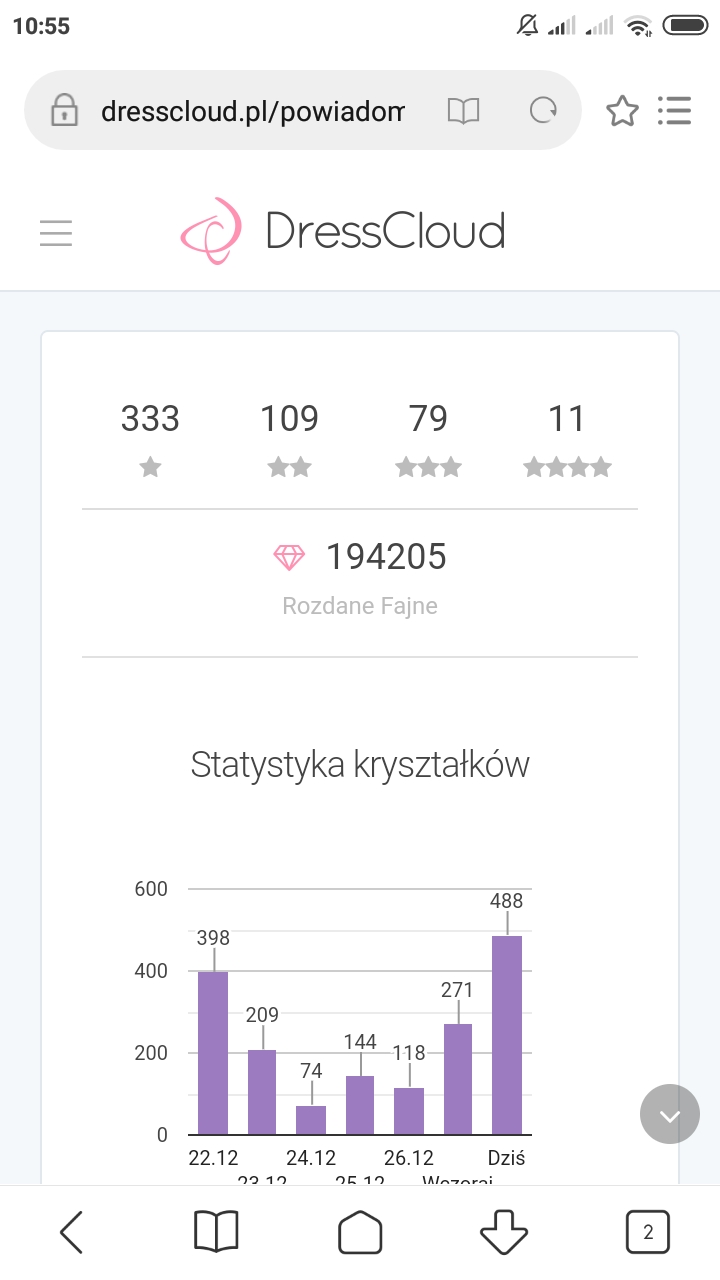Screen dimensions: 720x1280
Task: Open reader mode book icon in address bar
Action: 463,111
